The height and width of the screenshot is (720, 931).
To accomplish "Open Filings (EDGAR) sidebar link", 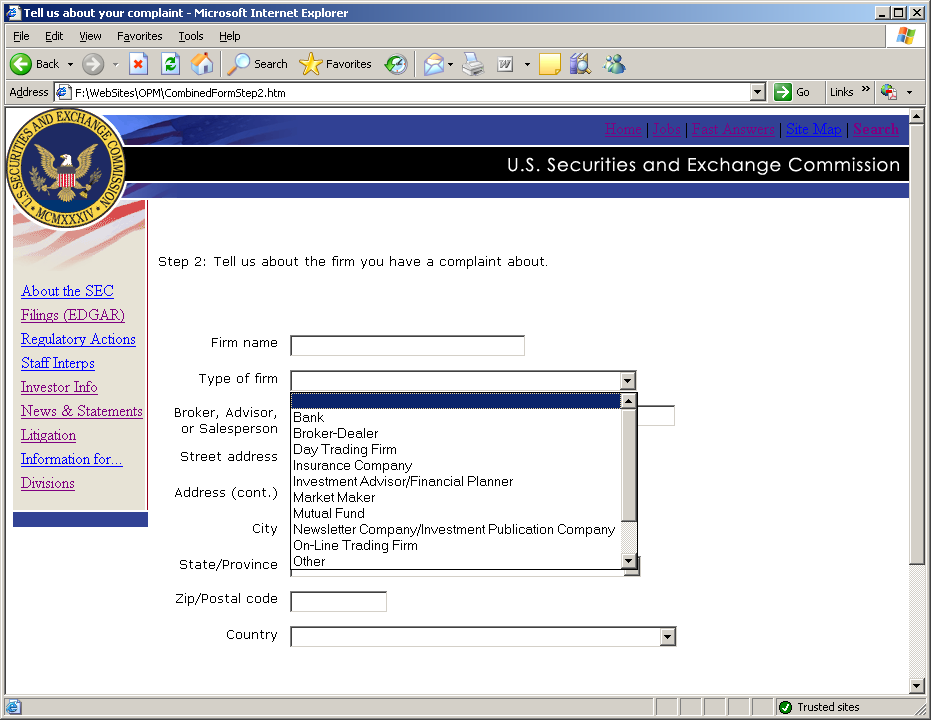I will click(x=73, y=315).
